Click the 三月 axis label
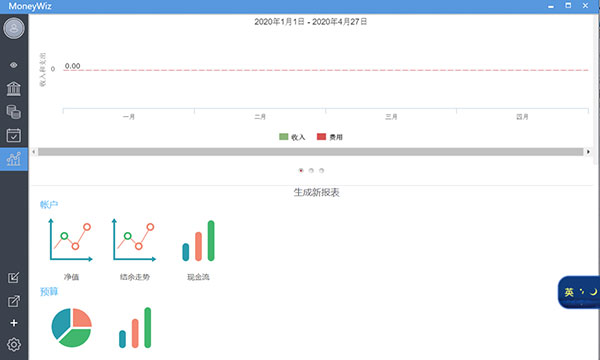 click(391, 117)
